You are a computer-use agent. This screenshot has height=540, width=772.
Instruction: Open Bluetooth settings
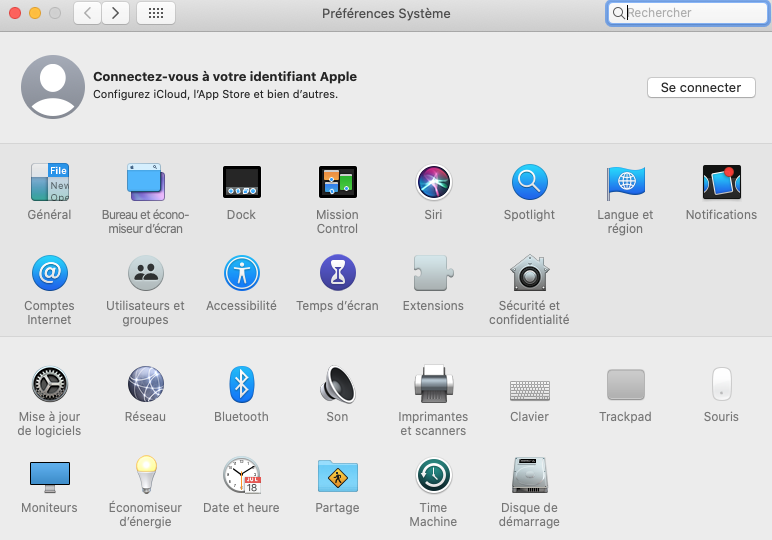[242, 384]
